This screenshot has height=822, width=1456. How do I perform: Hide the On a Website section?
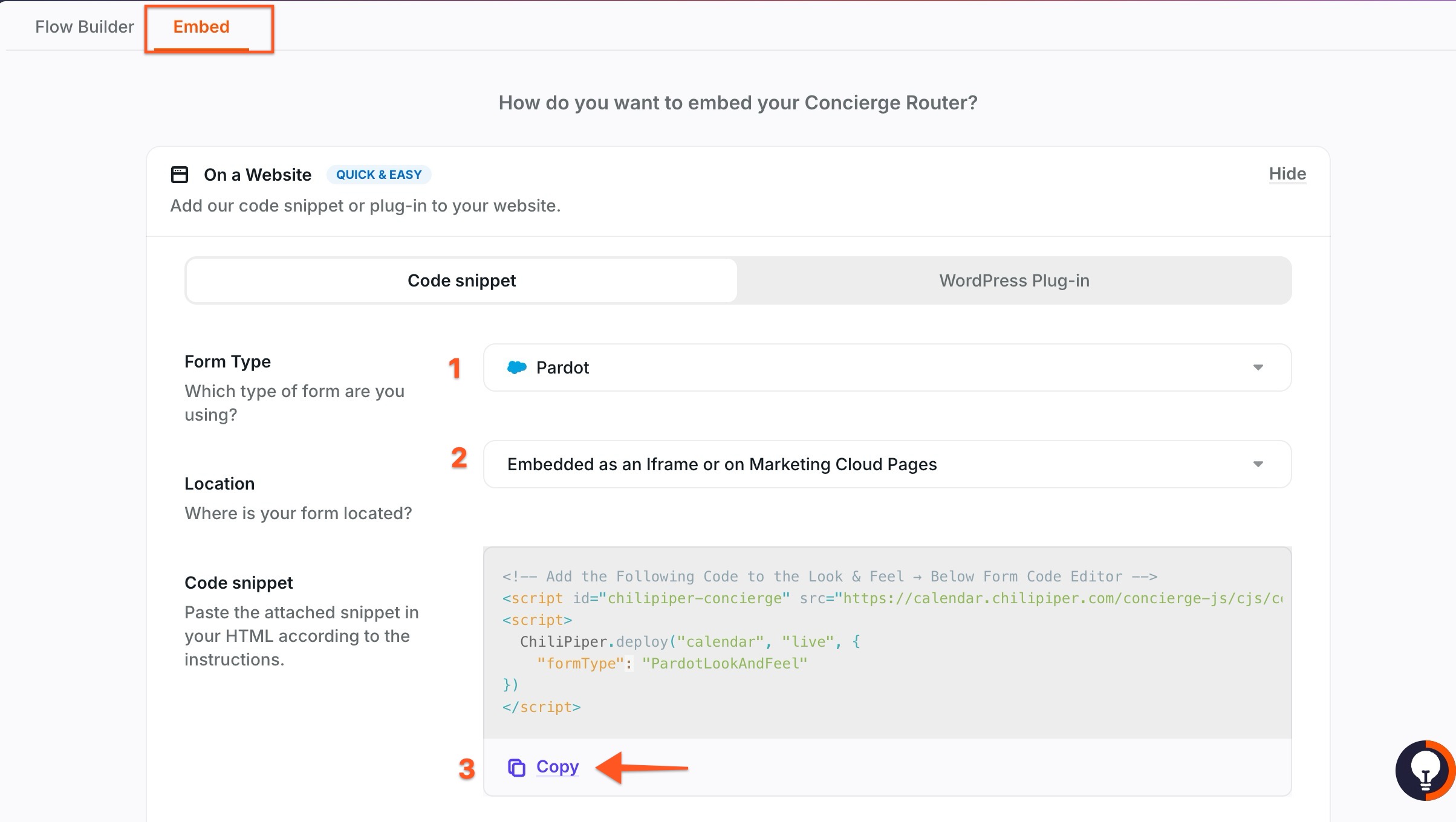1287,174
